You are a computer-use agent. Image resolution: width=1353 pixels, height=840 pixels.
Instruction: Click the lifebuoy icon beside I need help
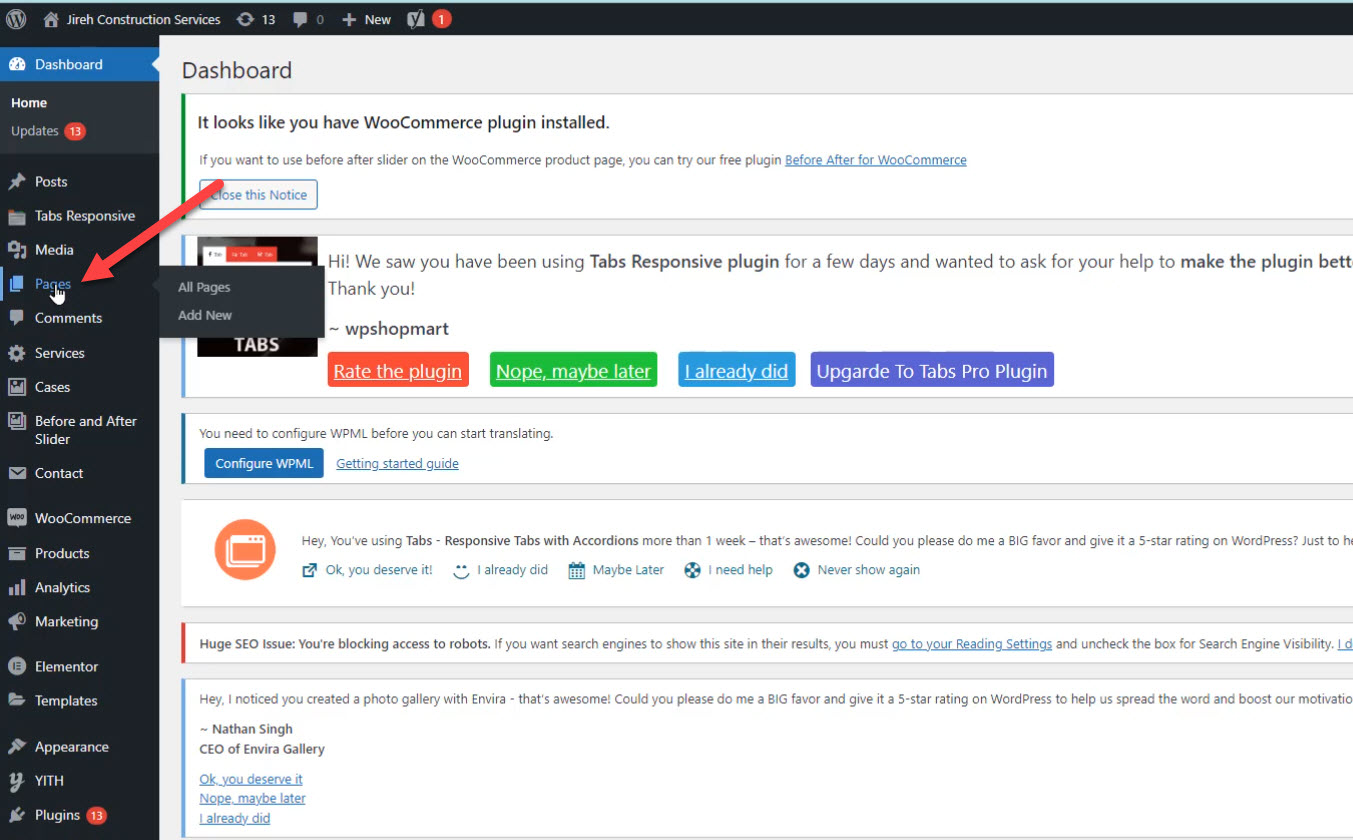click(x=692, y=571)
